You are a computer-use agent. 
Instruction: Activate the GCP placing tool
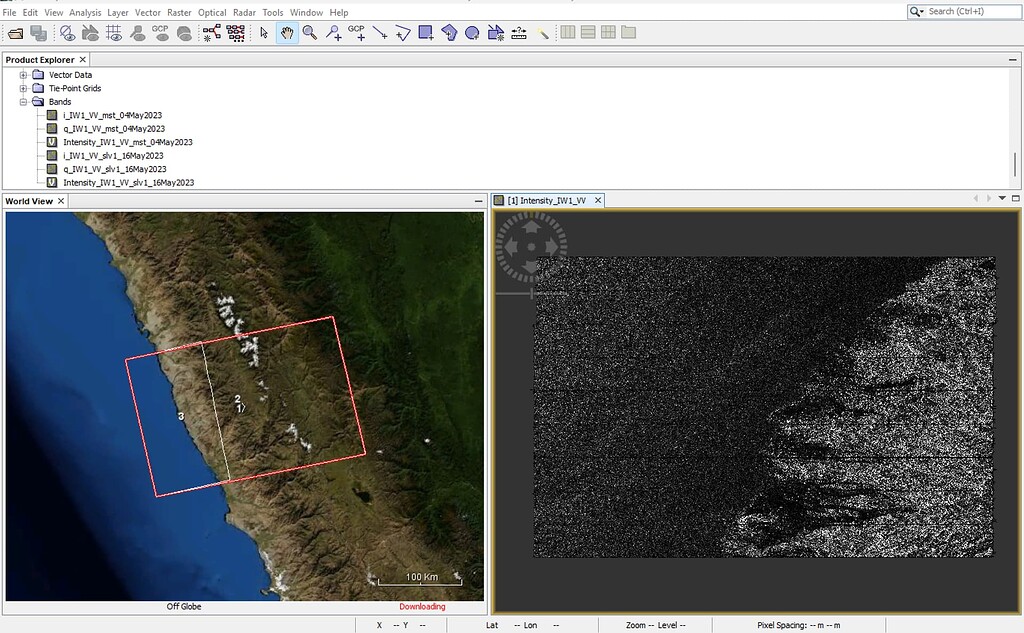point(359,32)
